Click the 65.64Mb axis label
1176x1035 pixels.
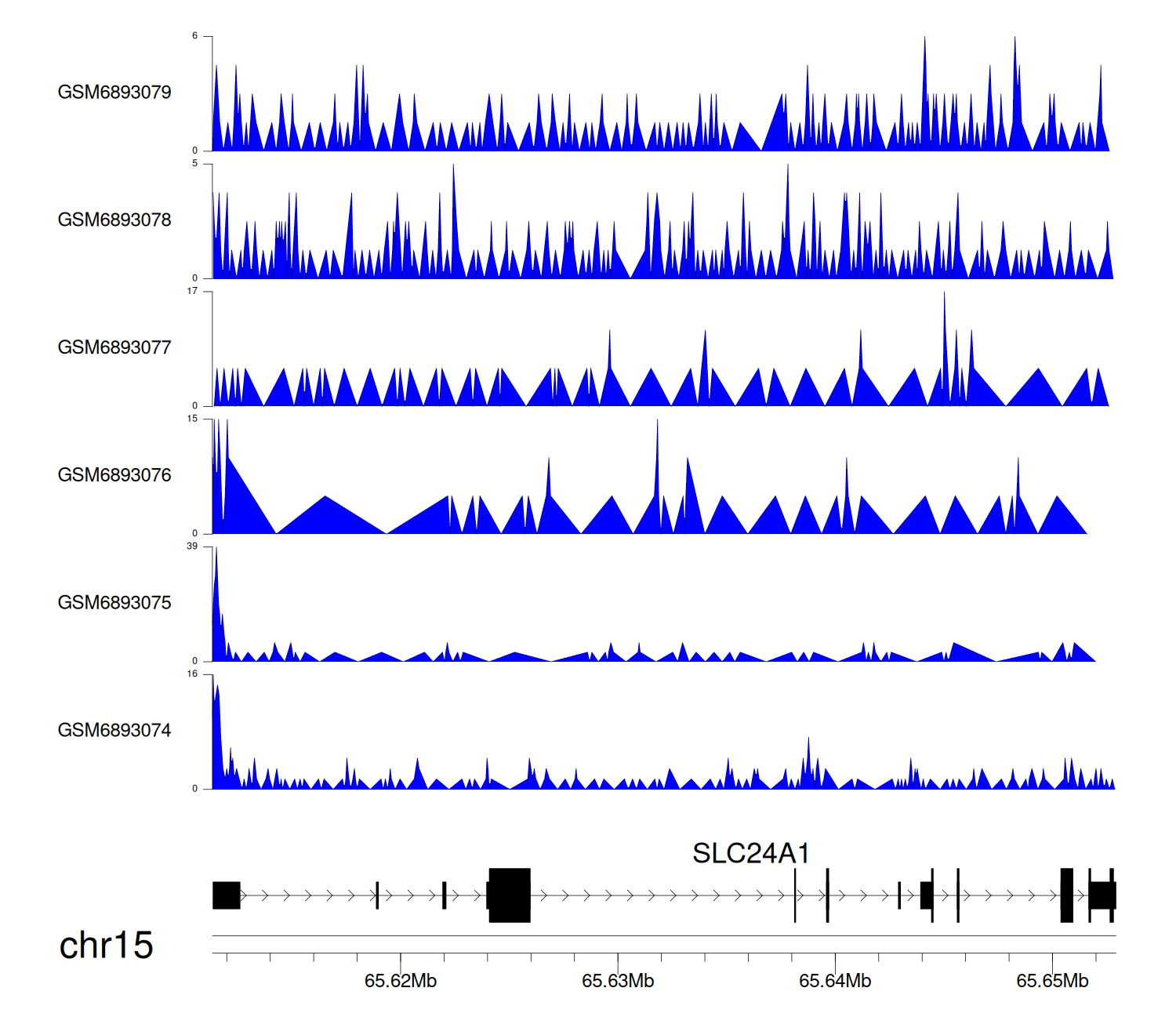835,981
